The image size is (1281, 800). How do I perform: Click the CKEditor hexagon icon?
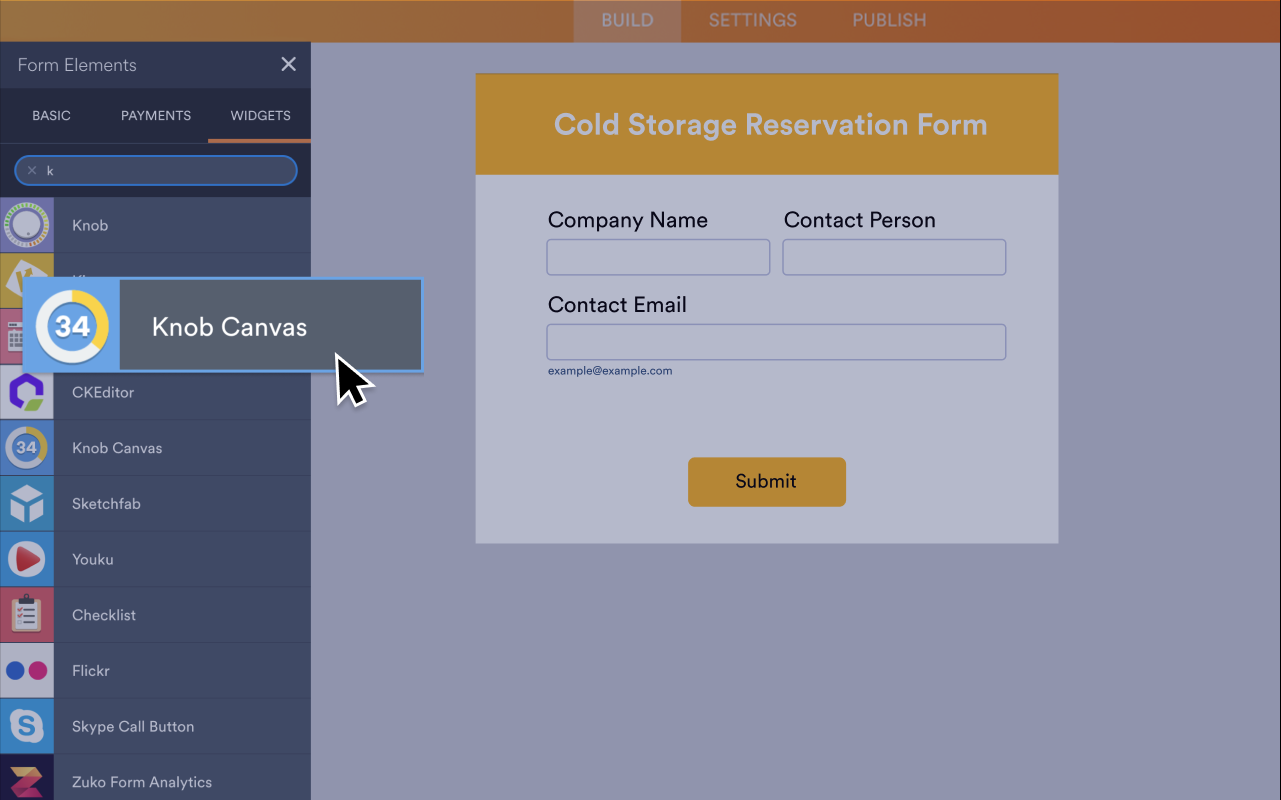coord(27,392)
